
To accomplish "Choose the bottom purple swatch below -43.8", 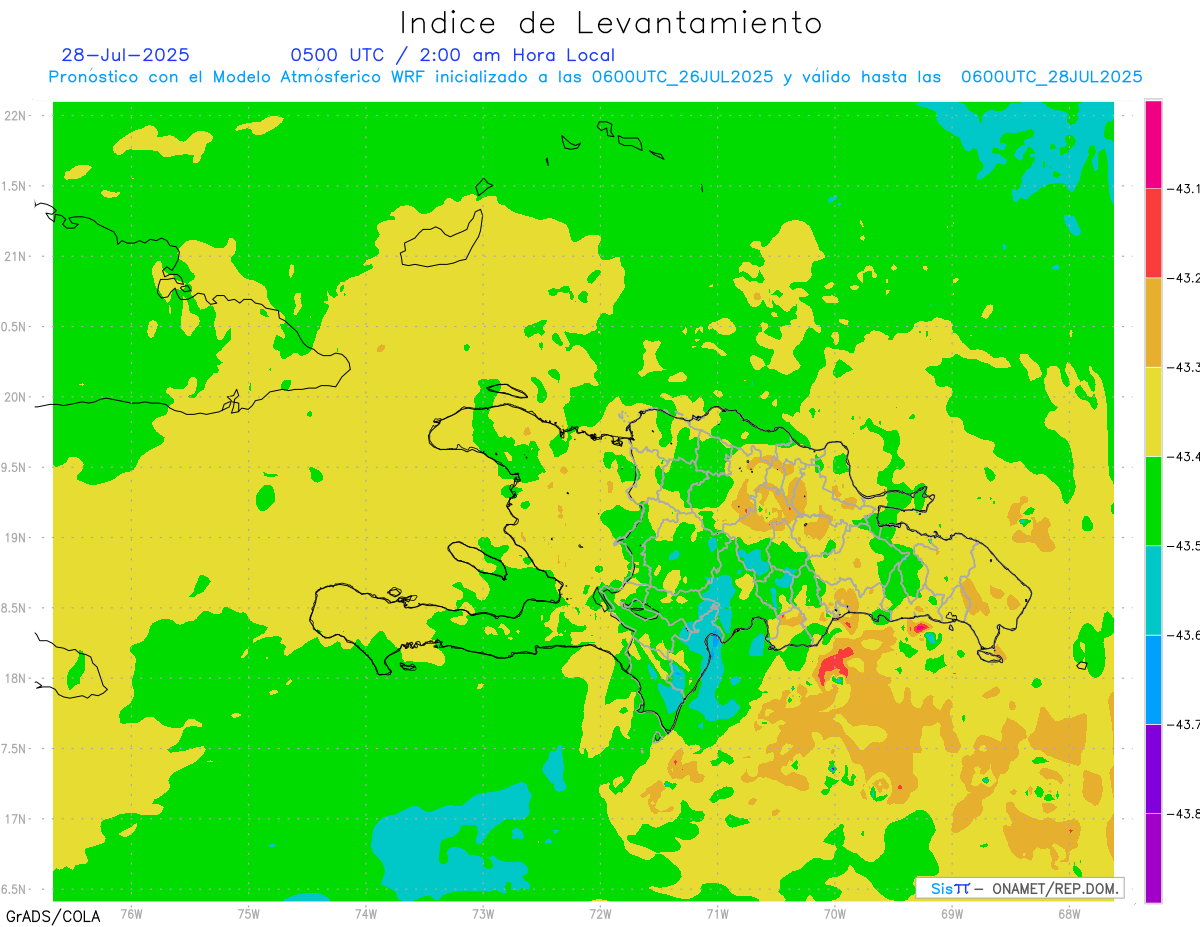I will click(1153, 857).
